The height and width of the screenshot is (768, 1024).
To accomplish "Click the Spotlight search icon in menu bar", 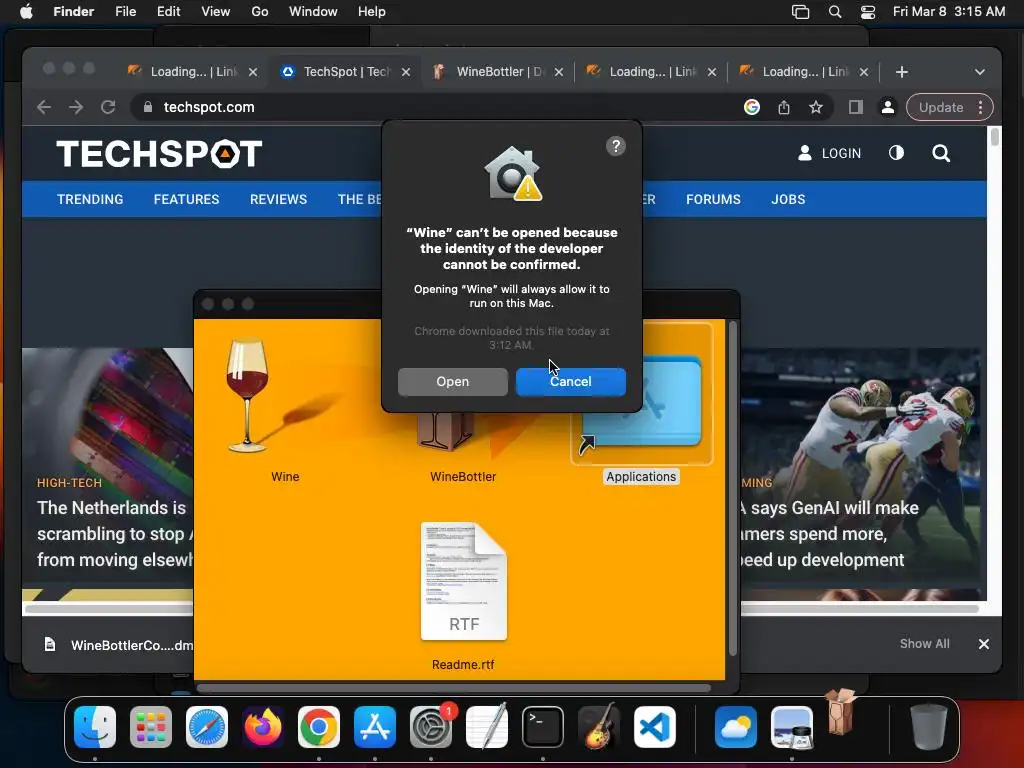I will pos(835,12).
